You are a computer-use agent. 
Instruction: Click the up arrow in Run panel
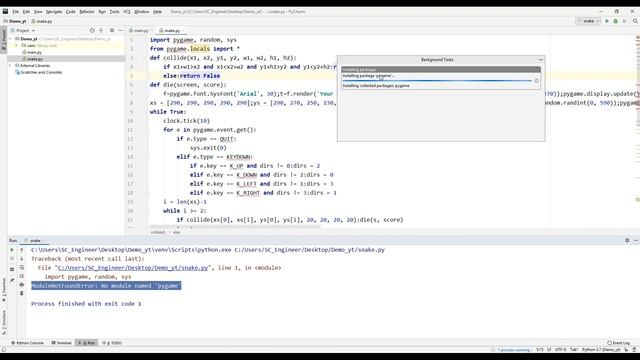point(22,250)
